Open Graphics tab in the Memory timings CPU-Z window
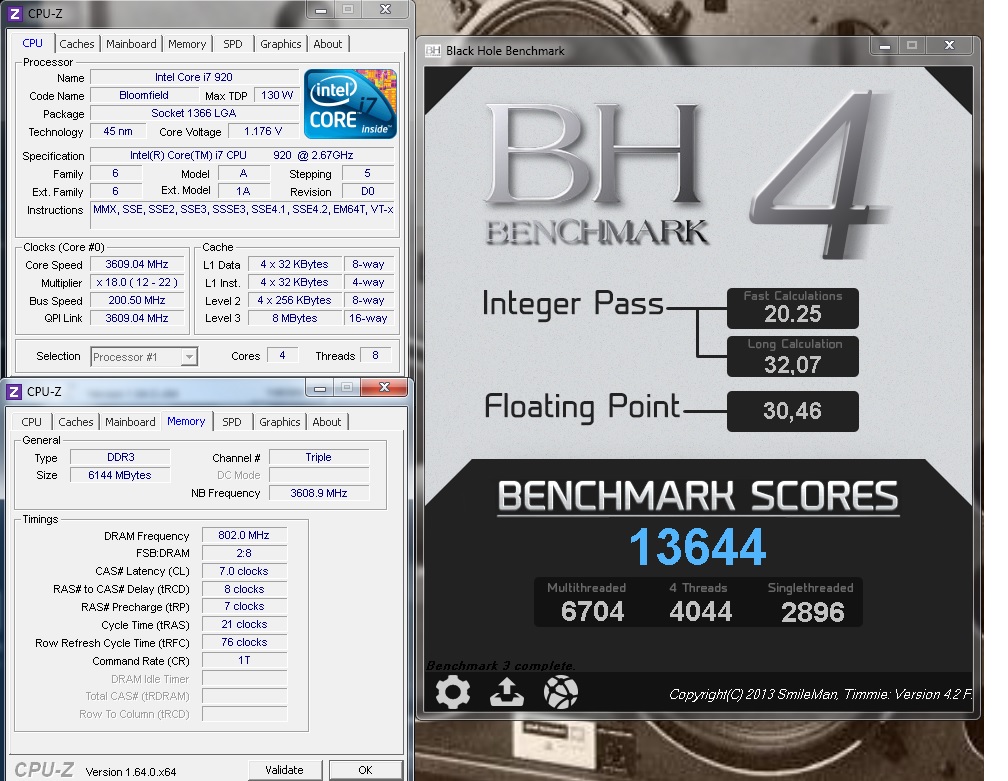Viewport: 1008px width, 781px height. 280,422
